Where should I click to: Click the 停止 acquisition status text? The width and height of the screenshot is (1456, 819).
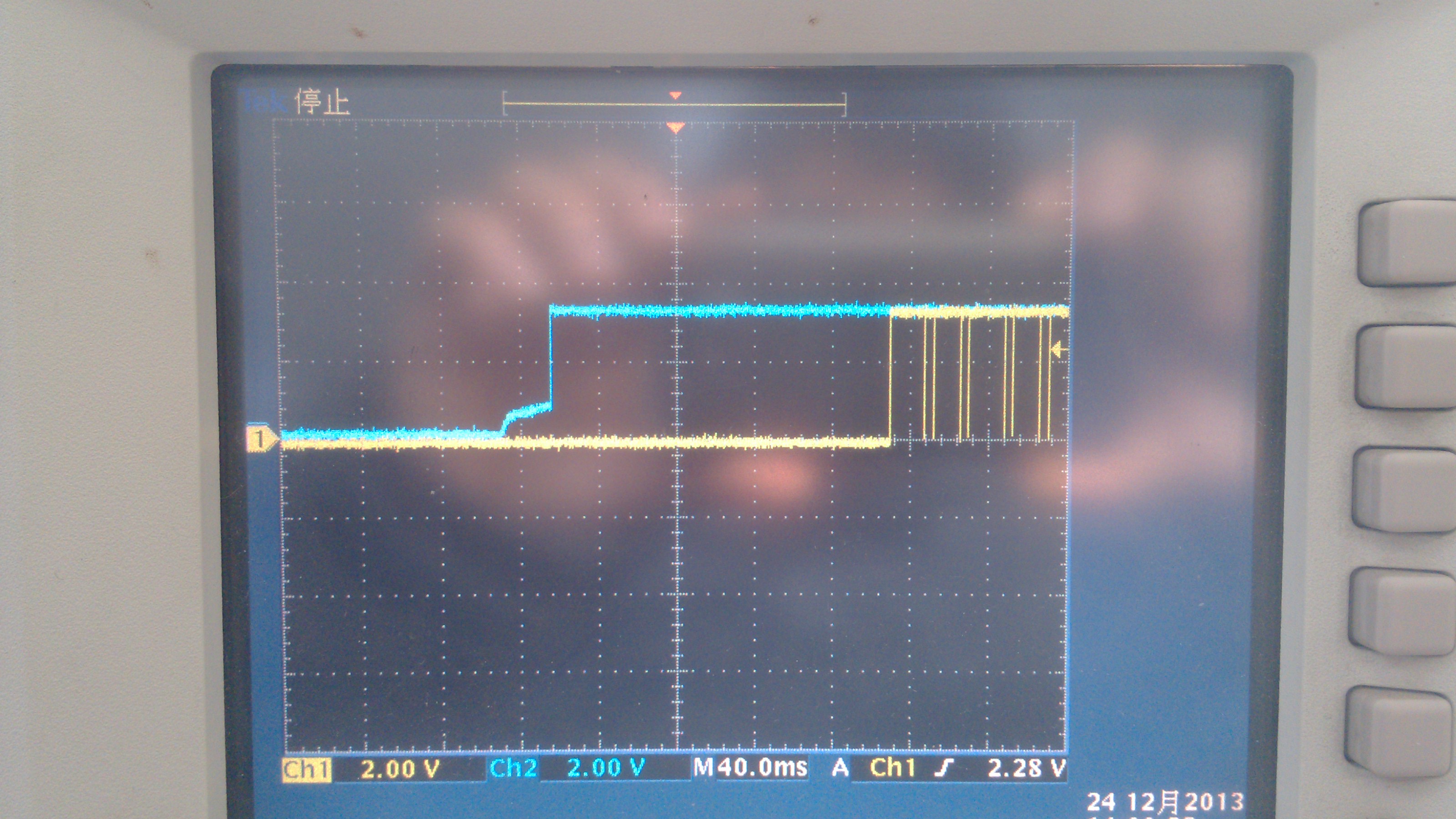click(x=324, y=103)
